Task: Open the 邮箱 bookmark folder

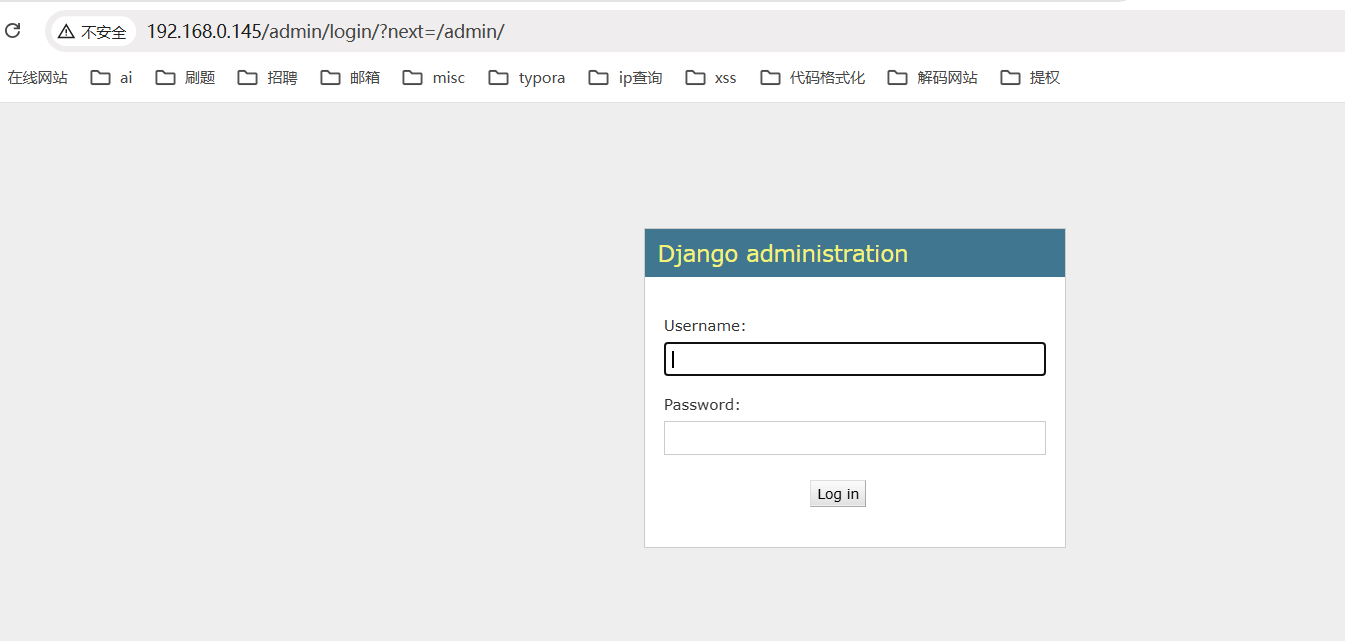Action: pyautogui.click(x=350, y=78)
